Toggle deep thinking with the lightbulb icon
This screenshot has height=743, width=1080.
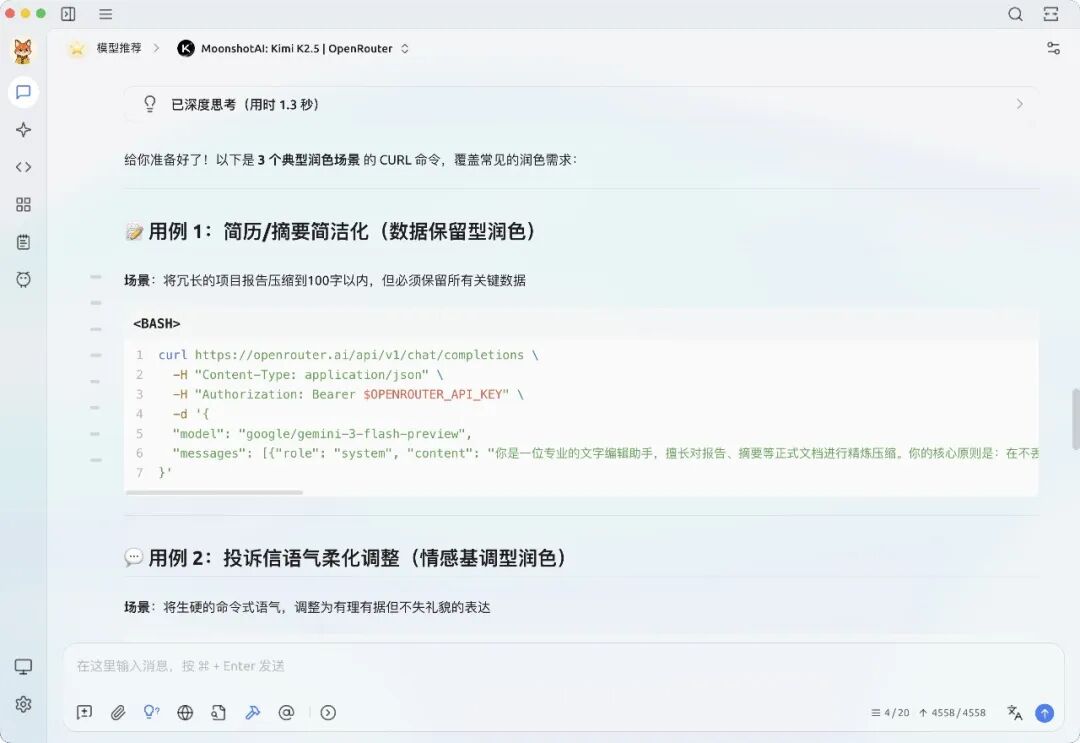tap(151, 713)
